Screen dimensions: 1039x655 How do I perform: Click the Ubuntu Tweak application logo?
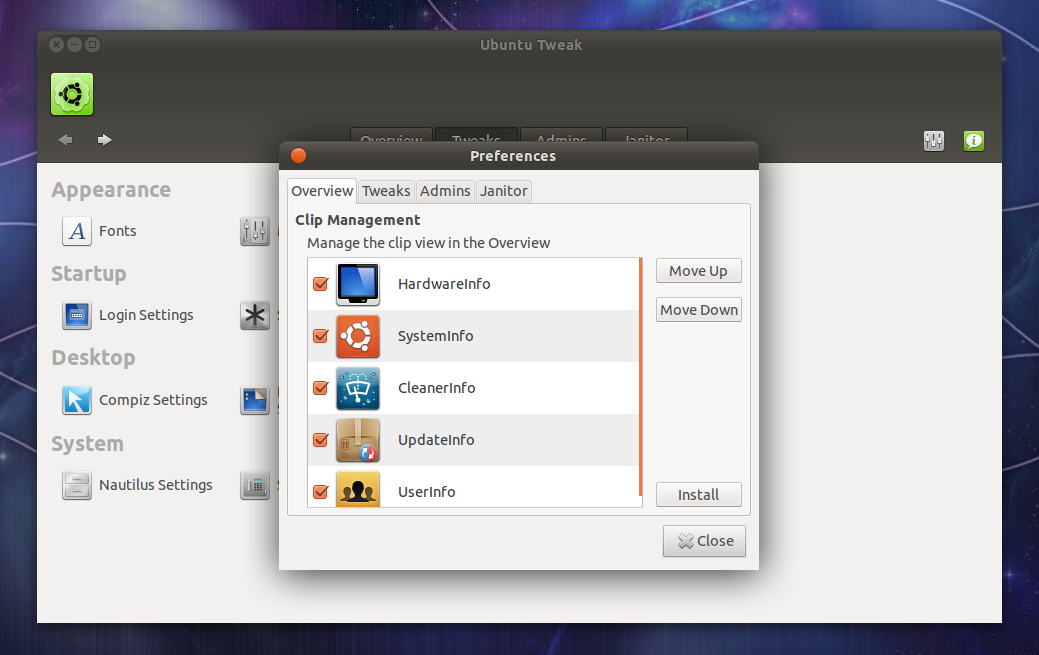tap(71, 93)
